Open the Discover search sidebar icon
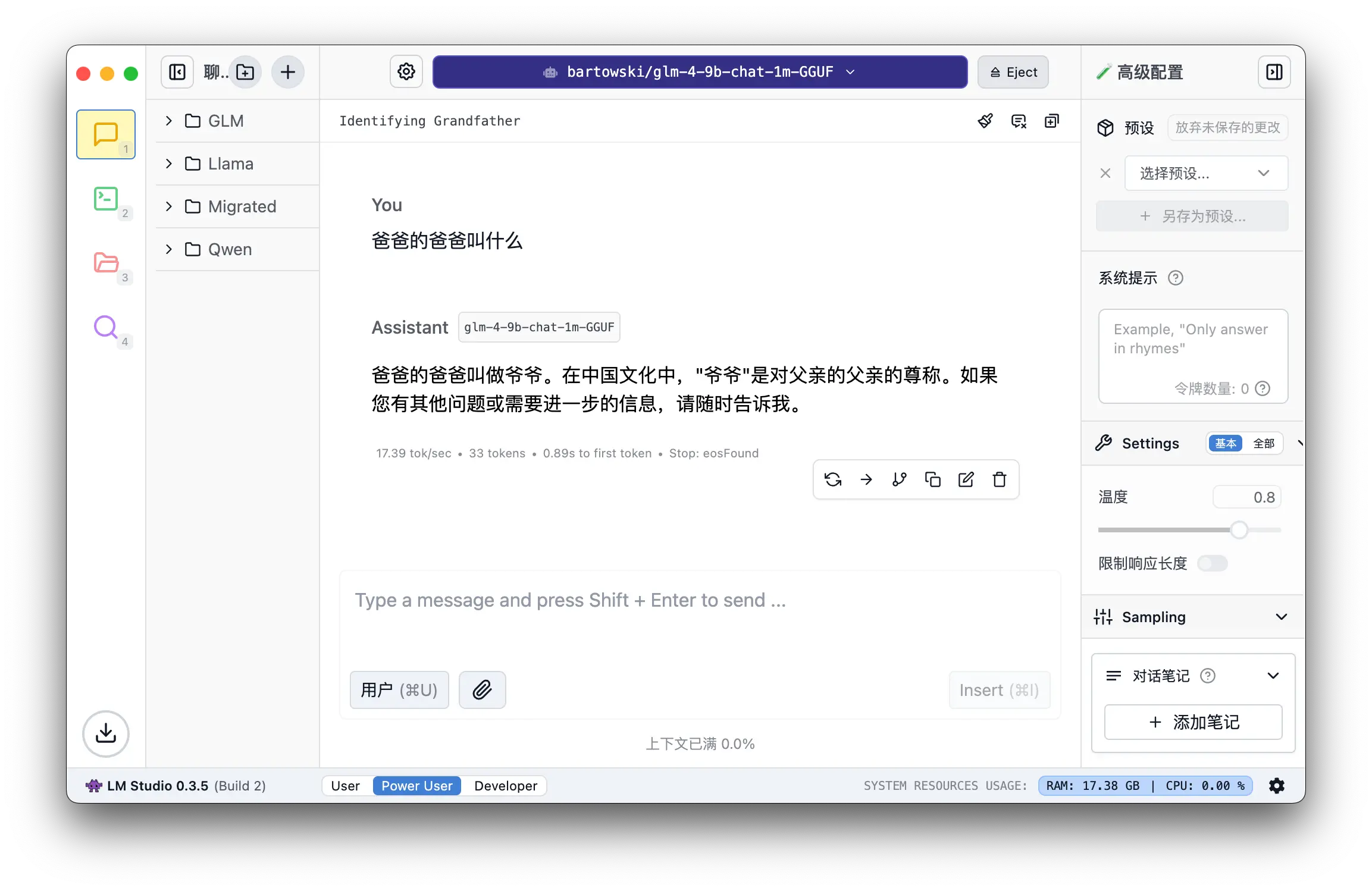Image resolution: width=1372 pixels, height=891 pixels. pyautogui.click(x=106, y=327)
